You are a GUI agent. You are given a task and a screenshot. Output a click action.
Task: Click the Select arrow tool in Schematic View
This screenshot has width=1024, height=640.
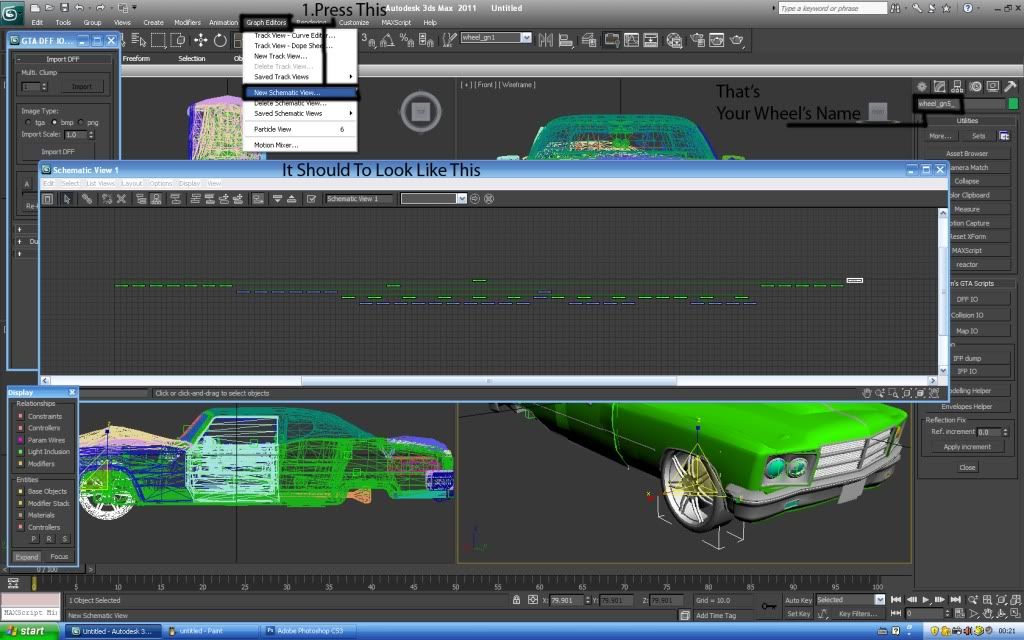click(67, 199)
